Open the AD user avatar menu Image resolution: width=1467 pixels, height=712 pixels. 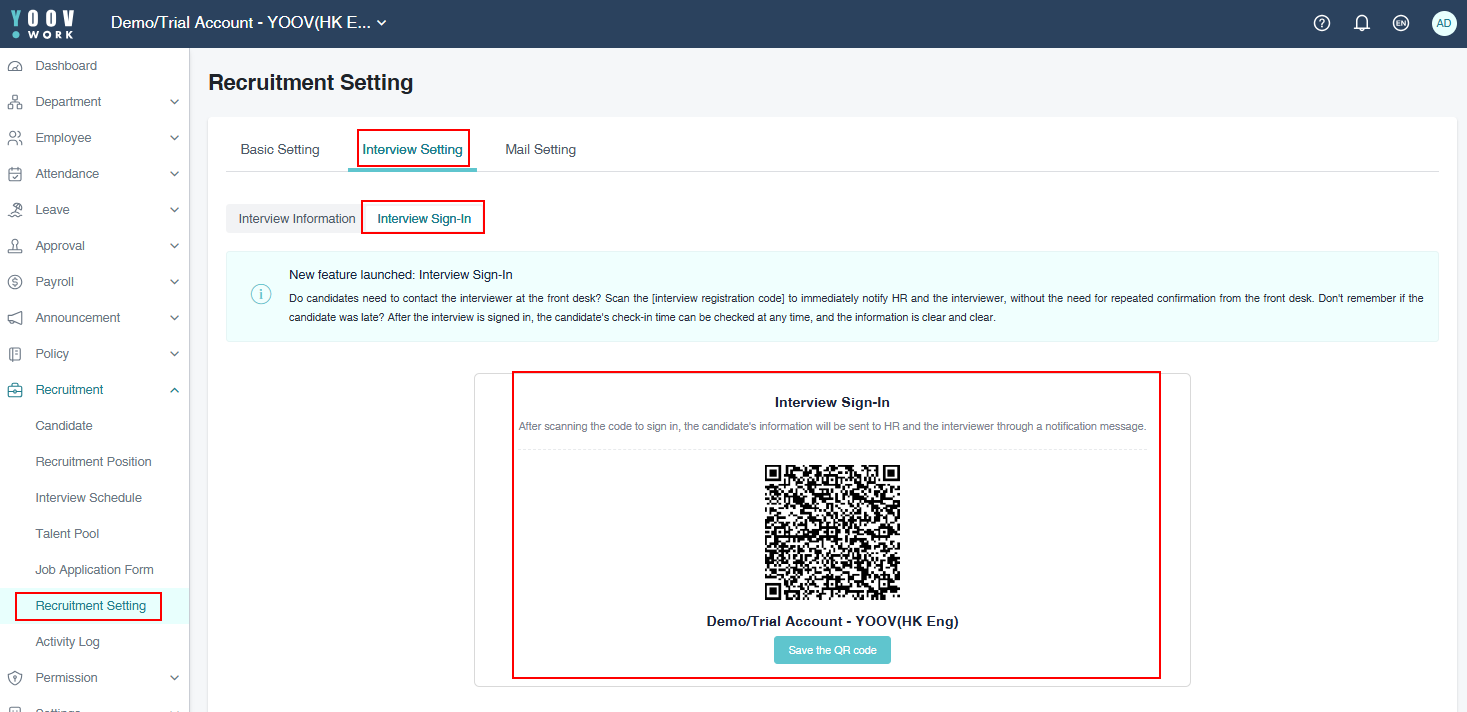tap(1443, 23)
